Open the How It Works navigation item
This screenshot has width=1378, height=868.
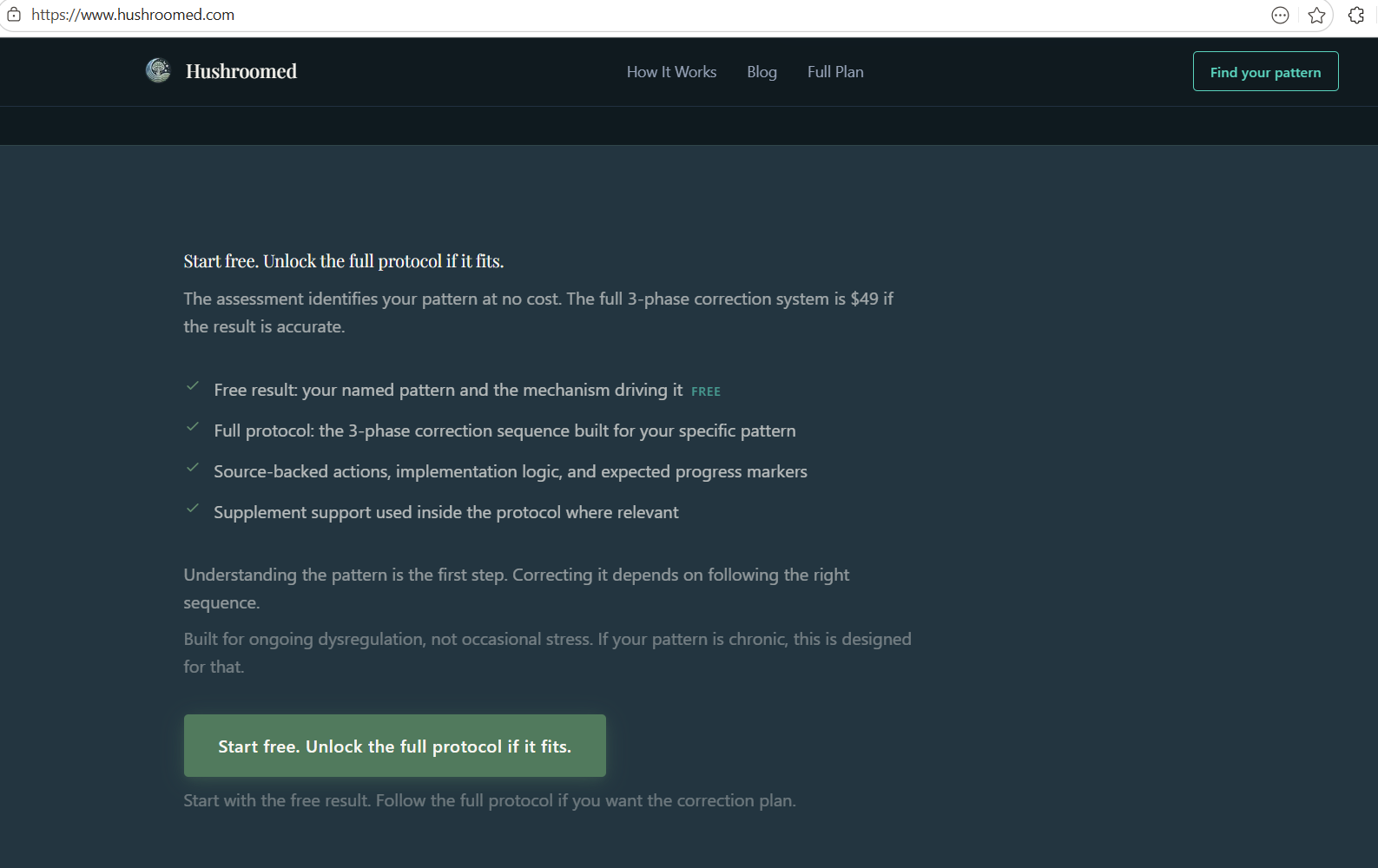671,71
